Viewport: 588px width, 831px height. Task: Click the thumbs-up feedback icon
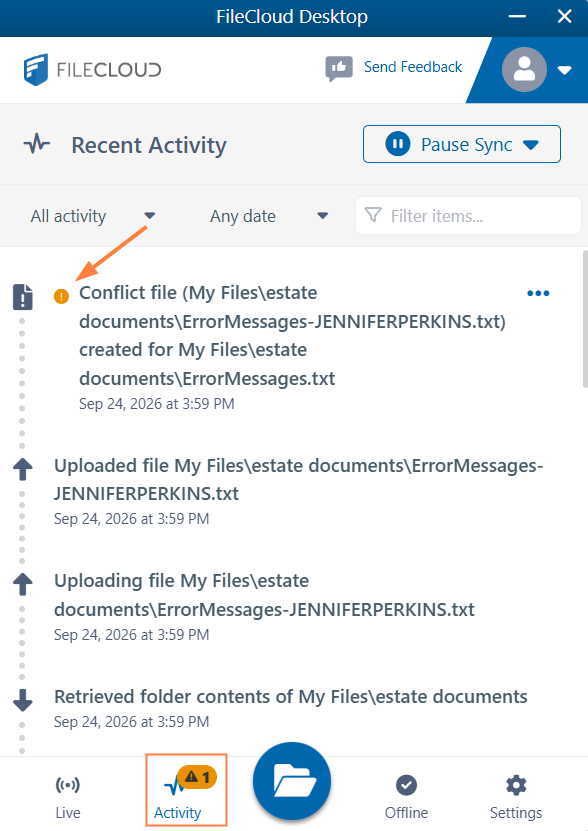click(x=339, y=68)
